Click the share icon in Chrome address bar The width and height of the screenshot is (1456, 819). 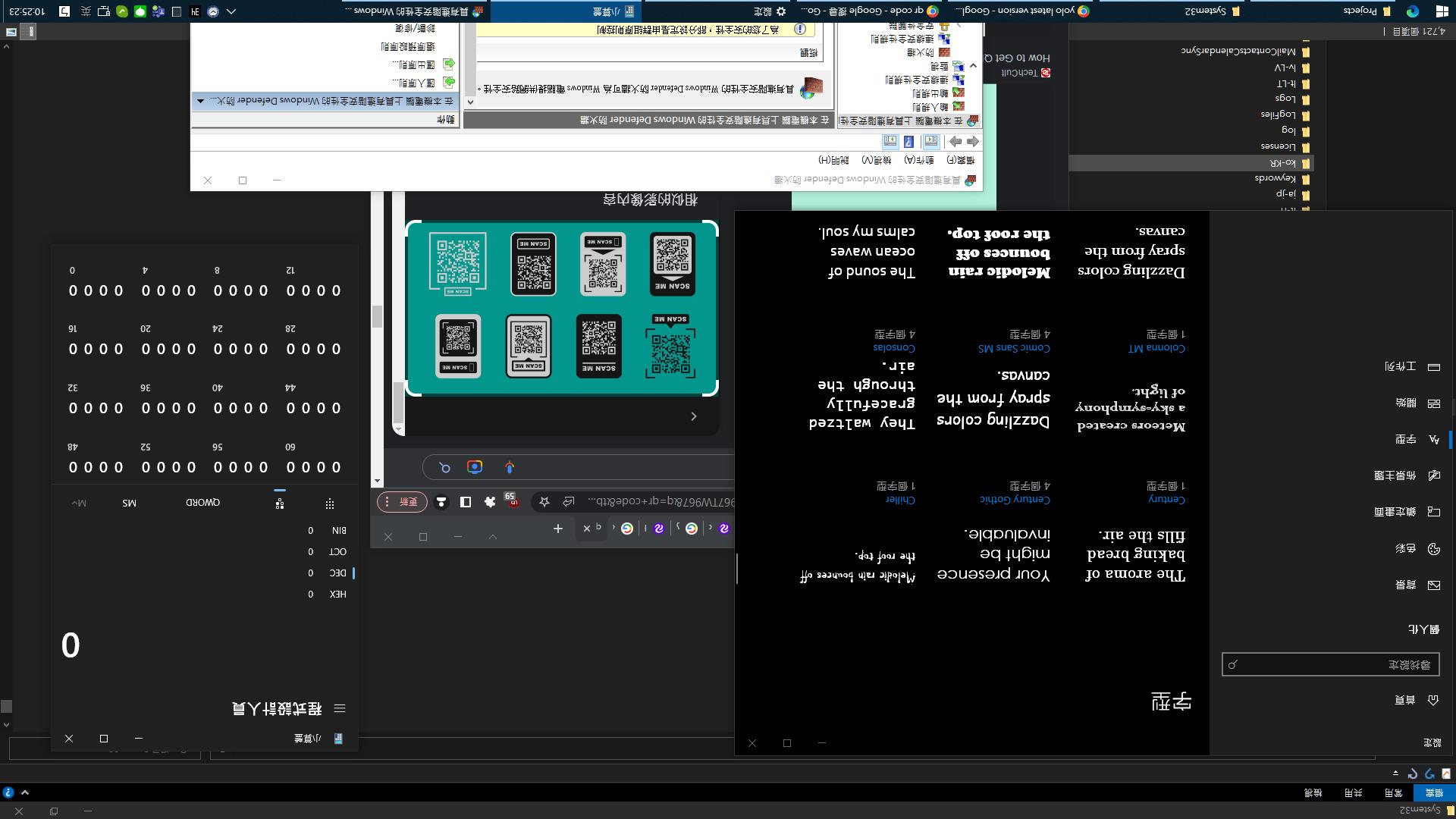tap(569, 502)
